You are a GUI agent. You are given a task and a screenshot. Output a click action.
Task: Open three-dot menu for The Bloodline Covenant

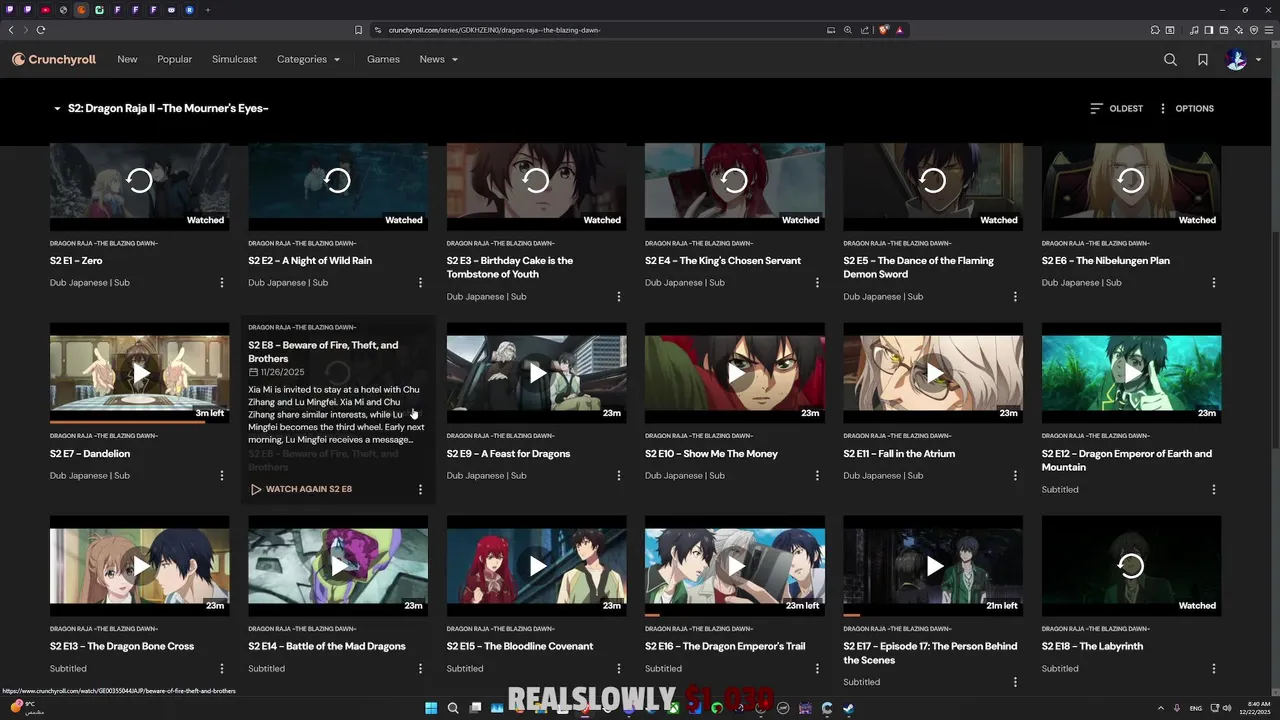pyautogui.click(x=619, y=668)
